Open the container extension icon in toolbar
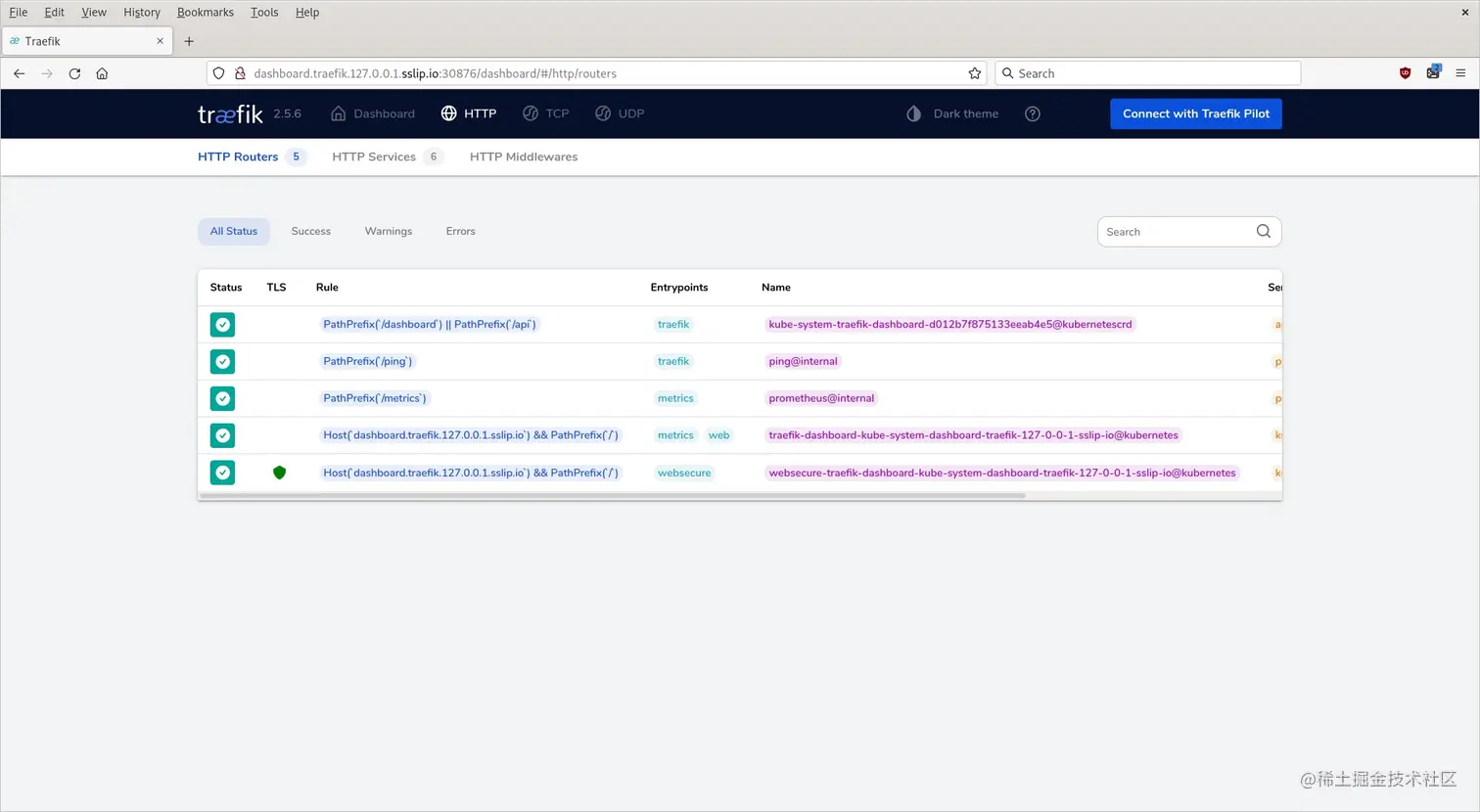 coord(1433,72)
